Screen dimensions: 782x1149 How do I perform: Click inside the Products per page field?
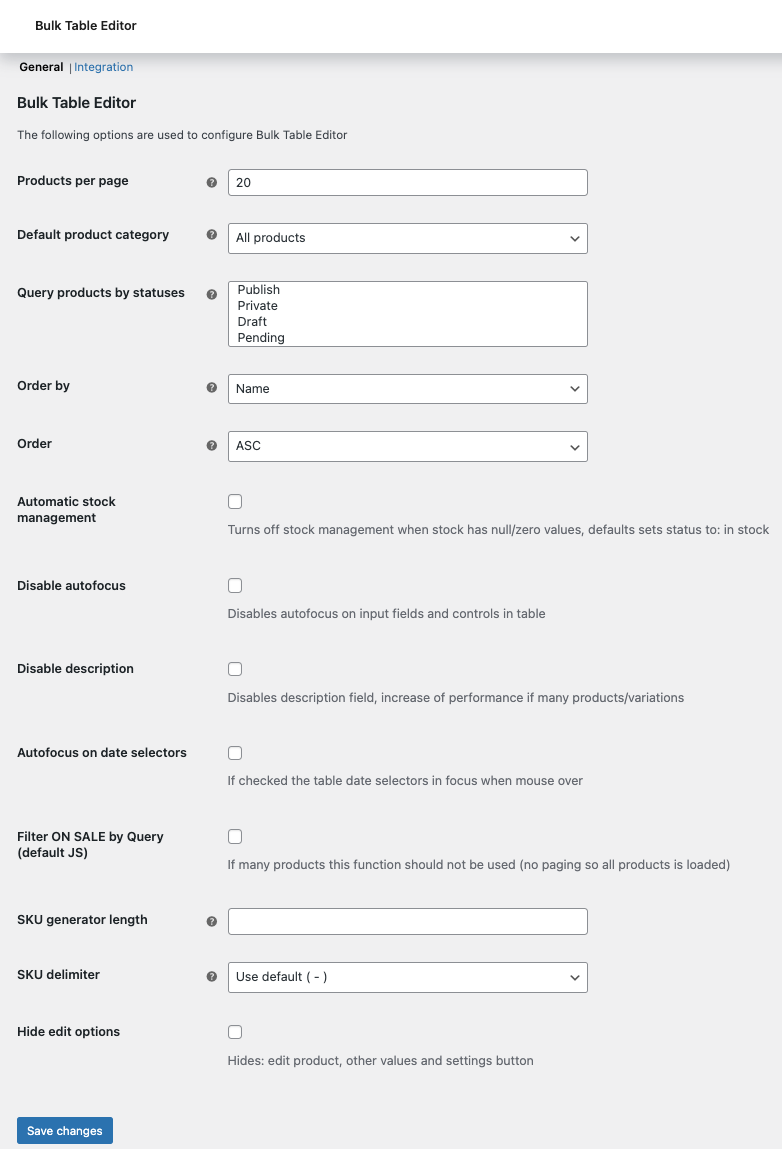pos(407,182)
